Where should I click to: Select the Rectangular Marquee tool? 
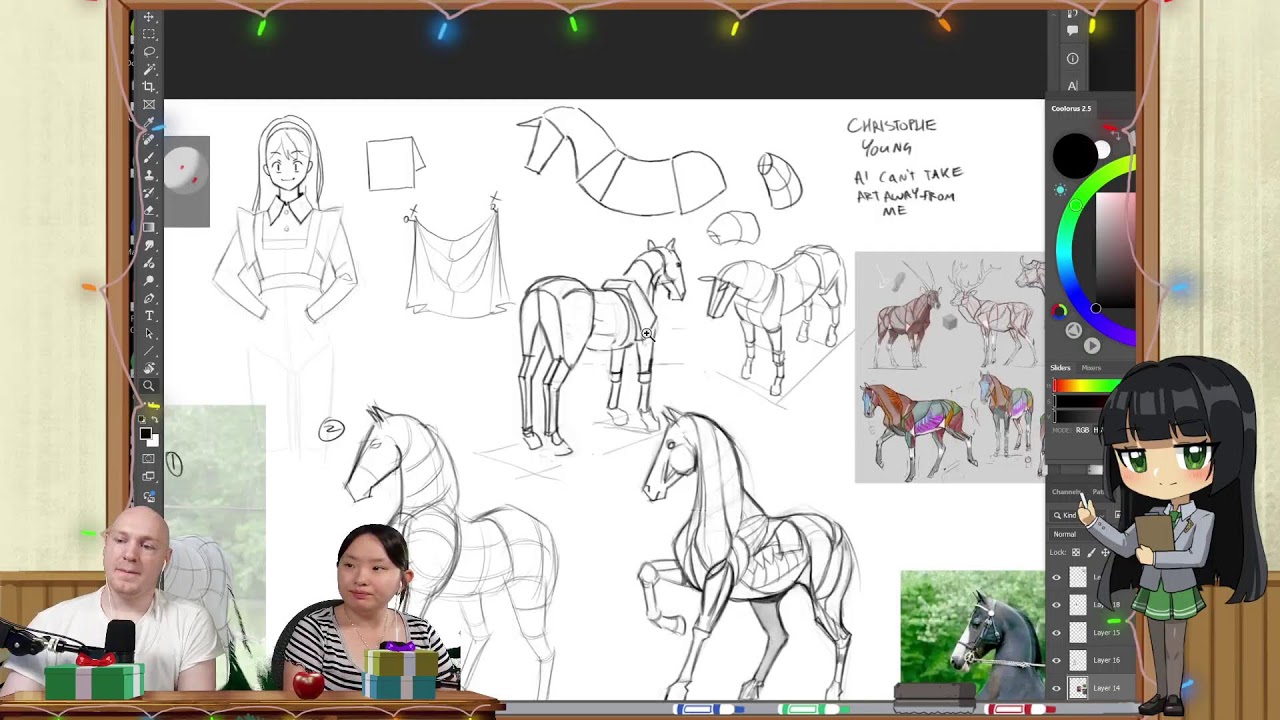click(x=149, y=33)
